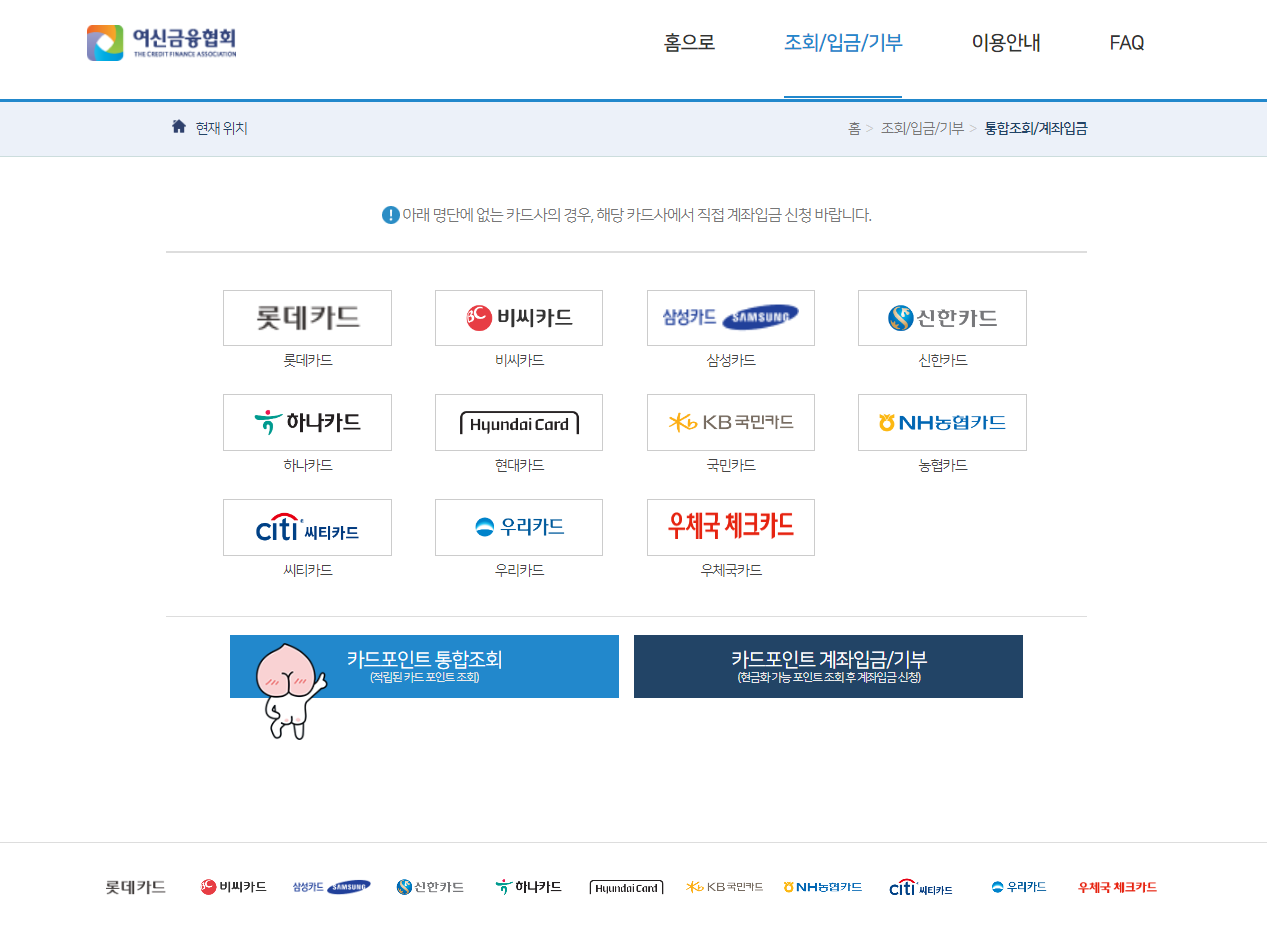This screenshot has width=1267, height=926.
Task: Open the 이용안내 menu
Action: click(x=1006, y=43)
